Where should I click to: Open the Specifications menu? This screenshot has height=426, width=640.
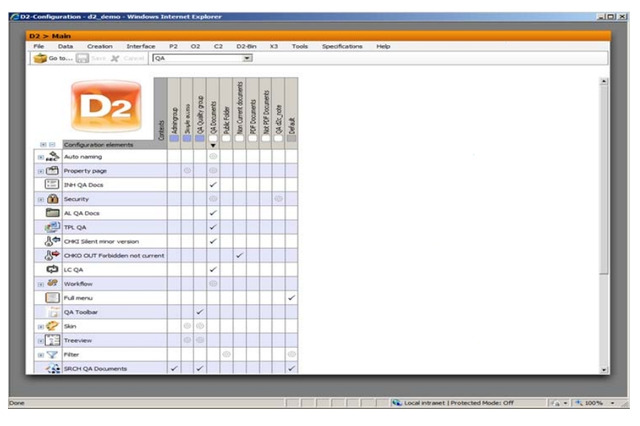(x=342, y=46)
